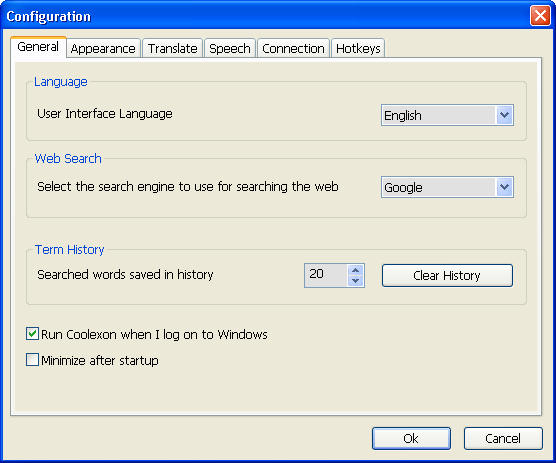Click into the history count field showing 20
The height and width of the screenshot is (463, 556).
326,275
